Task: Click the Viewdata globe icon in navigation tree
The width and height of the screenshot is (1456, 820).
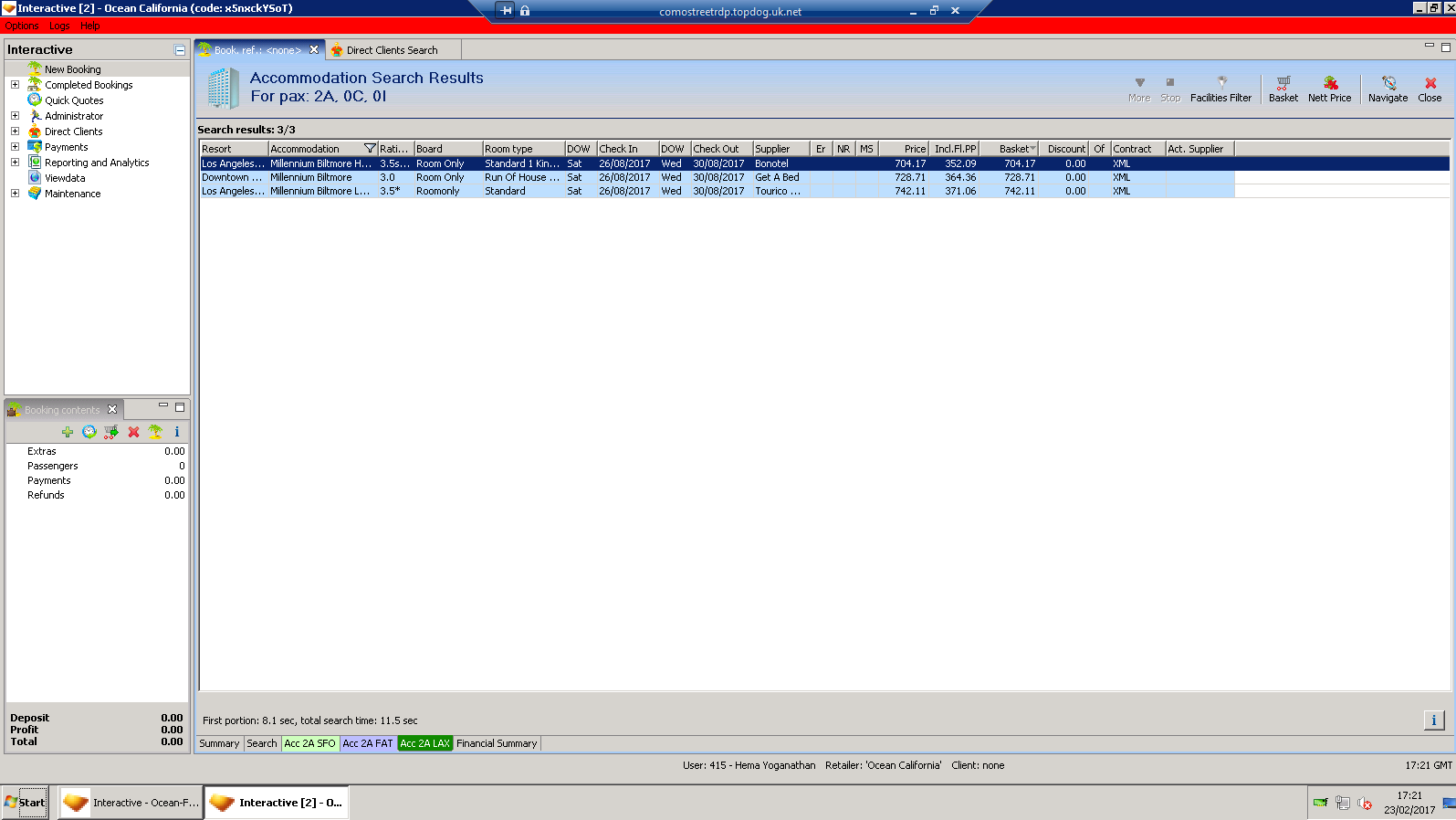Action: (x=35, y=178)
